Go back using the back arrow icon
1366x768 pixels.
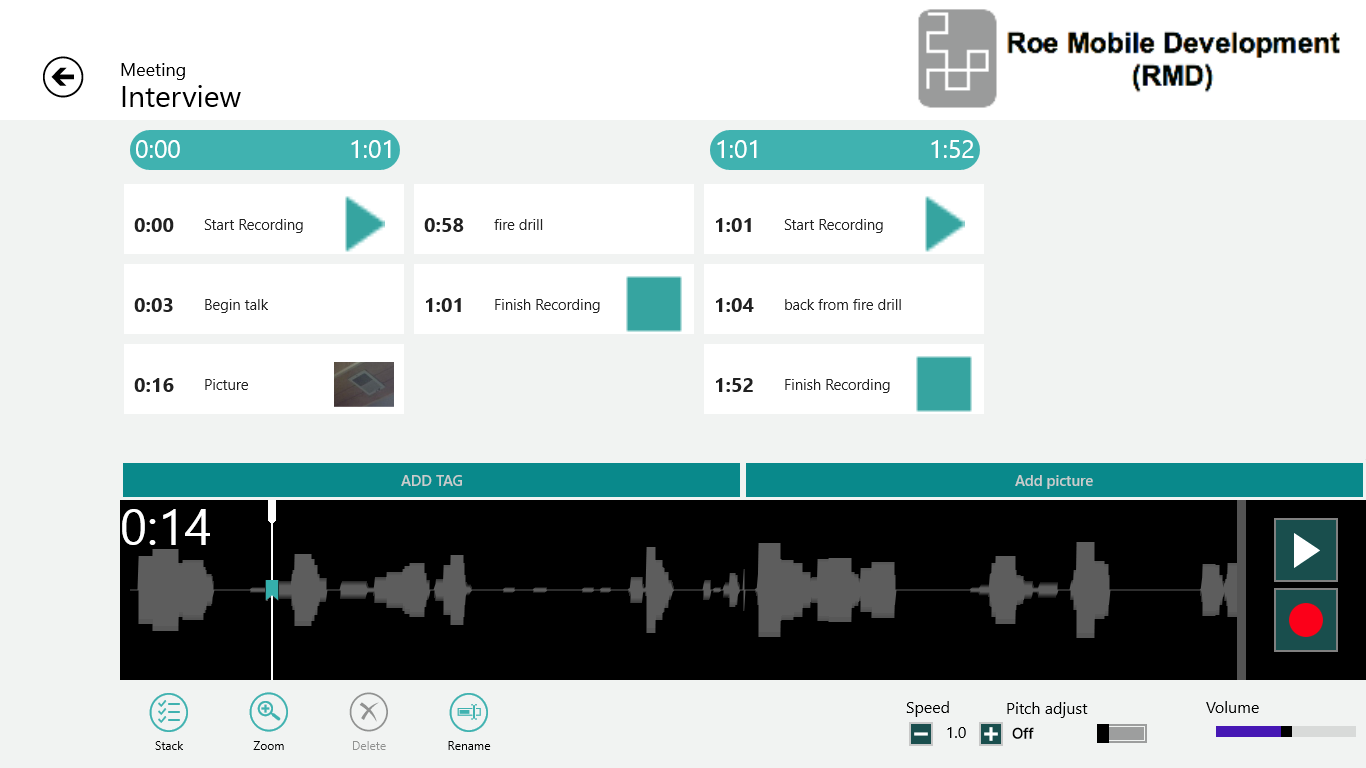pyautogui.click(x=63, y=77)
